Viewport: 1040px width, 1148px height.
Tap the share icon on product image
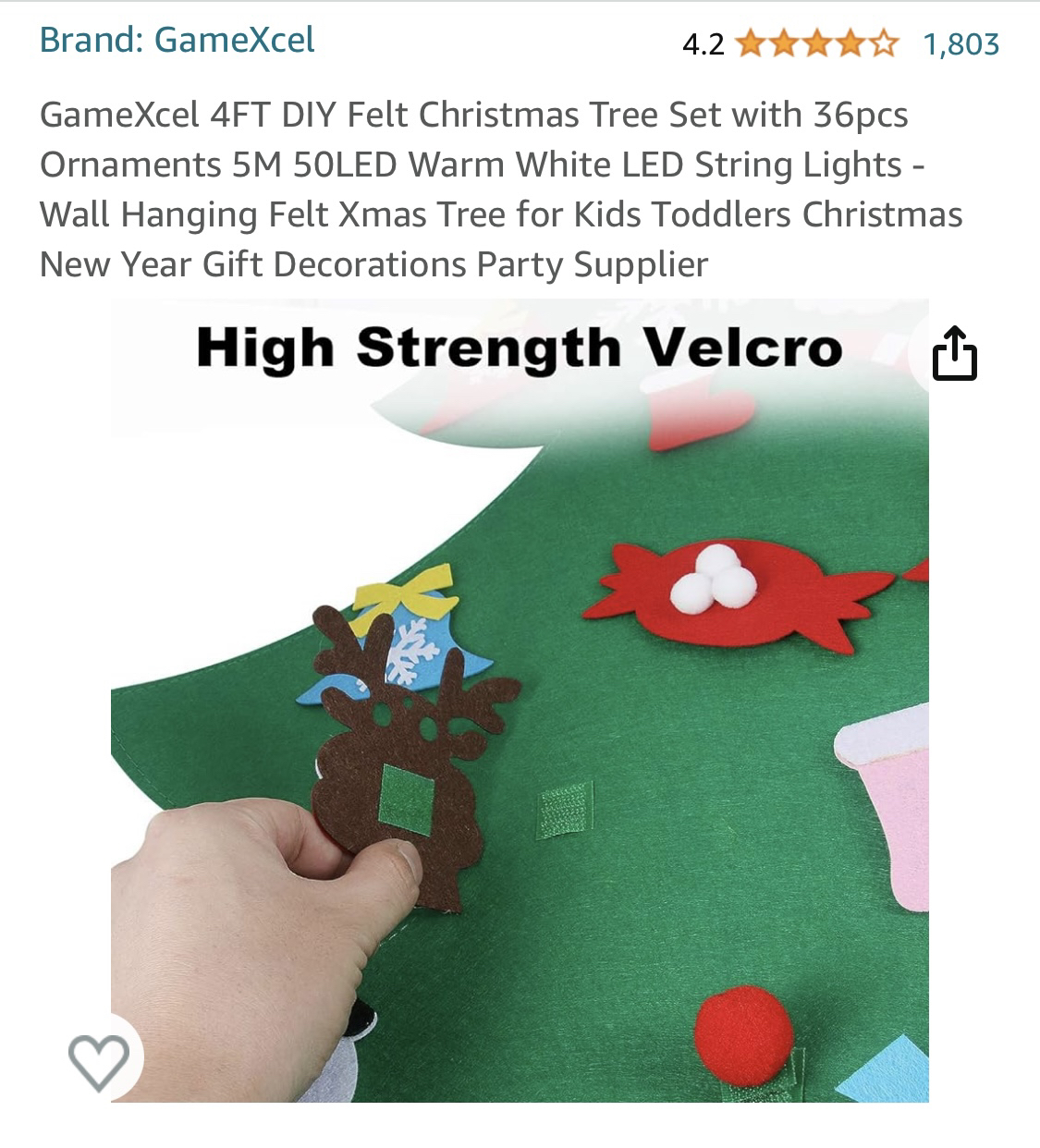click(x=953, y=353)
